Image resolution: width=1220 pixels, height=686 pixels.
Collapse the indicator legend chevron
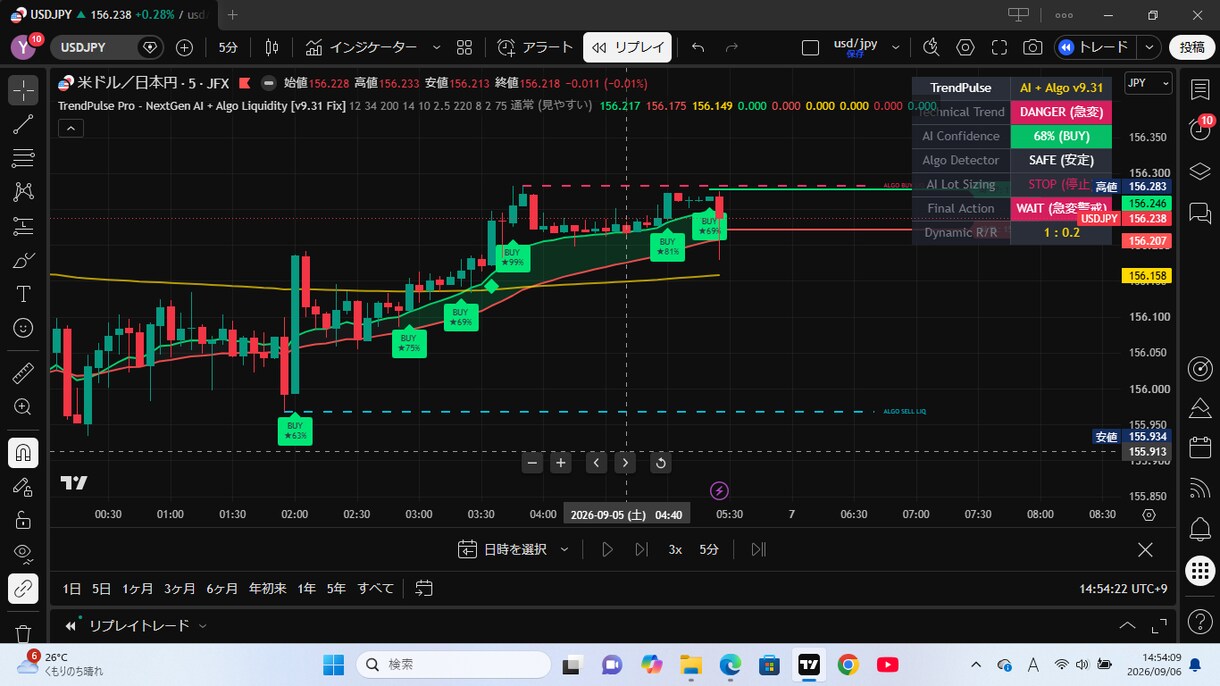(70, 127)
